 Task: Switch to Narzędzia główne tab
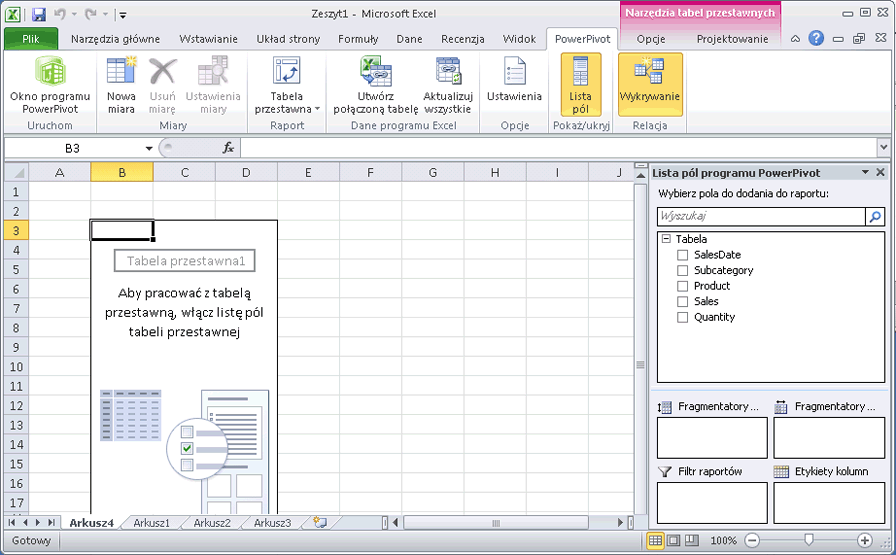[115, 39]
